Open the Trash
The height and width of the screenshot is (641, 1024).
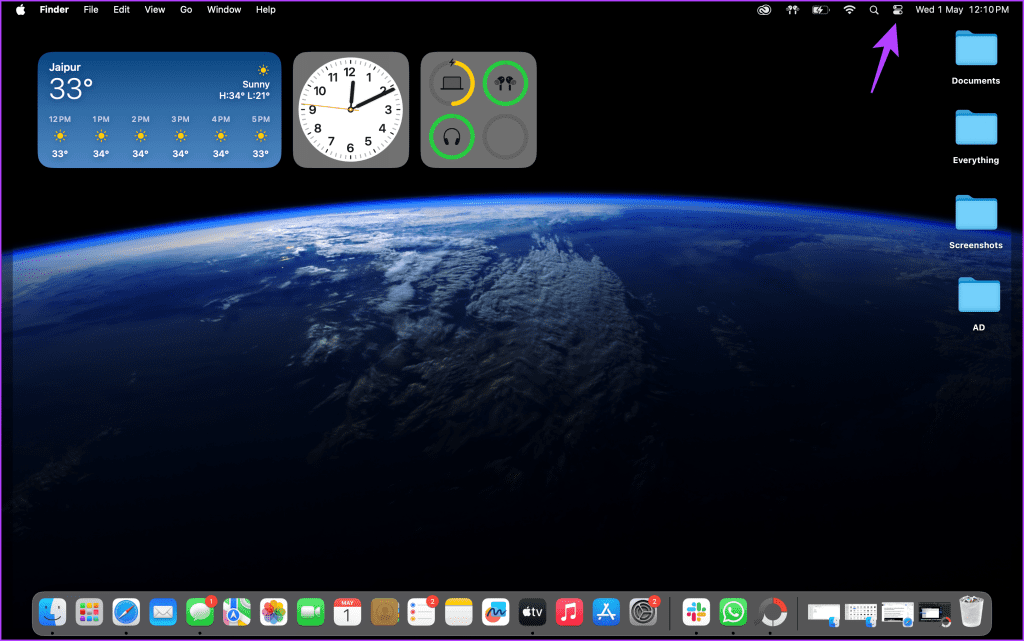click(x=971, y=612)
